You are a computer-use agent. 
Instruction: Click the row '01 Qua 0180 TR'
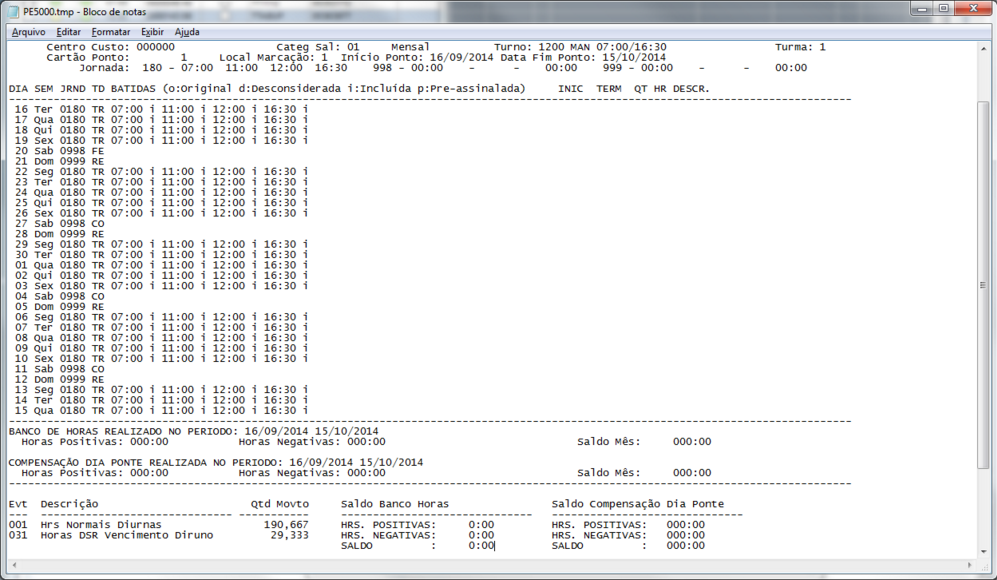point(162,265)
